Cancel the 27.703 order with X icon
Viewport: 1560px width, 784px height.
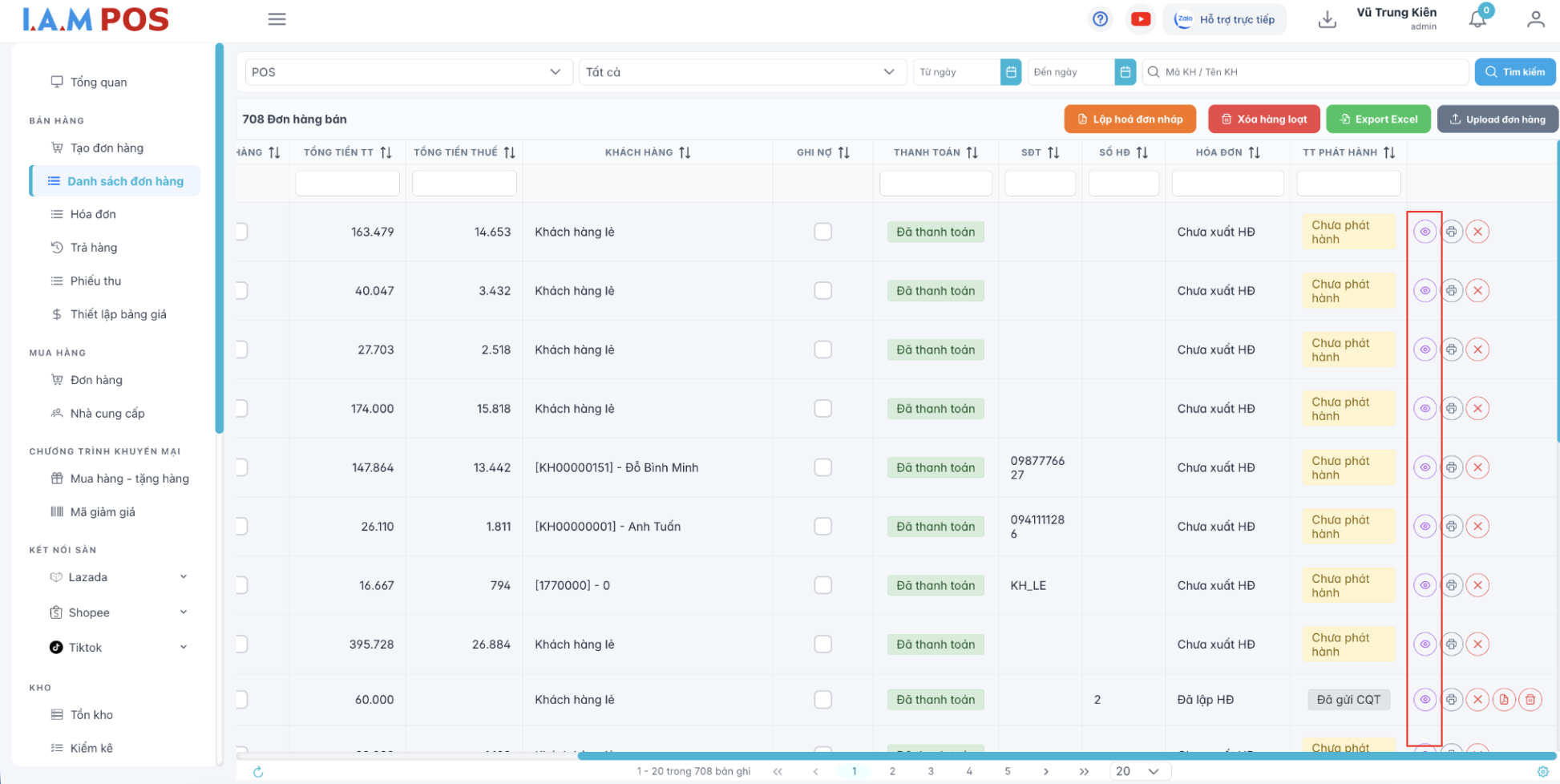coord(1477,350)
